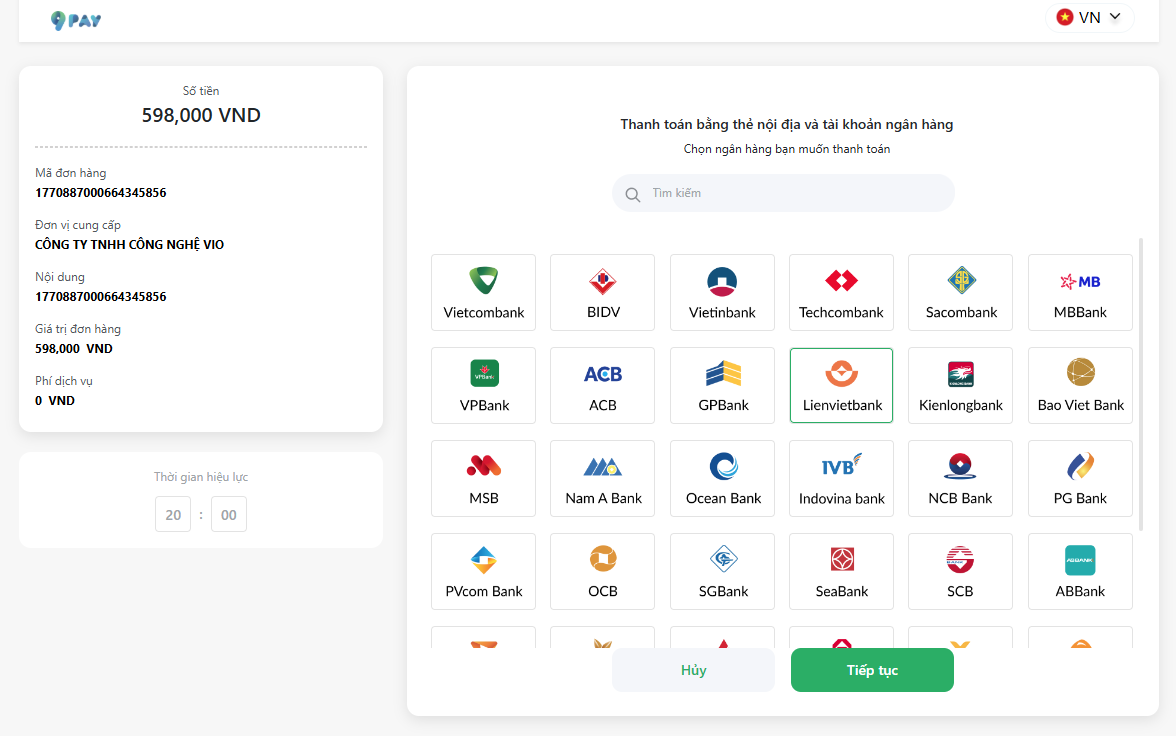Choose the ACB bank tile
The width and height of the screenshot is (1176, 736).
click(602, 386)
